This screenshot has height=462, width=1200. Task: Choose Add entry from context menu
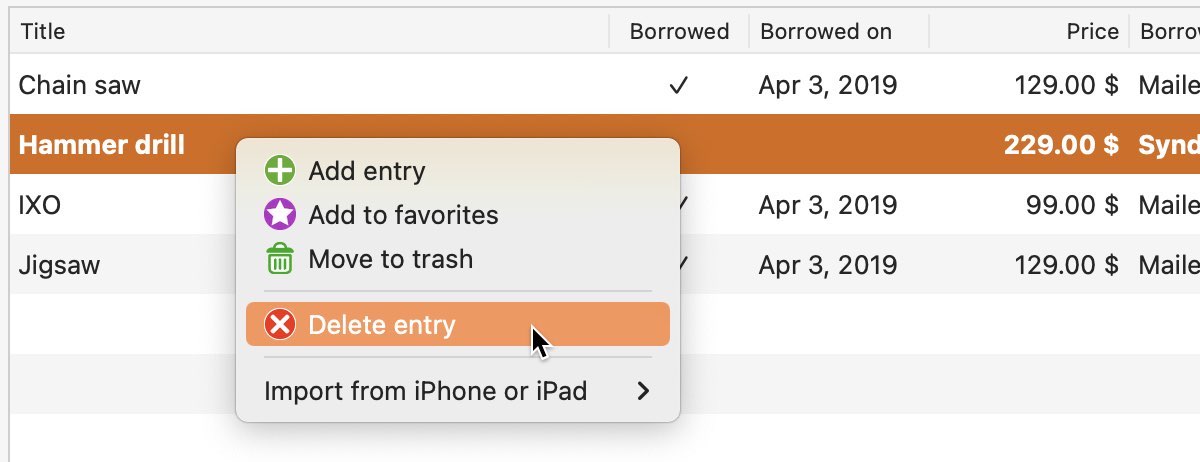click(x=366, y=171)
